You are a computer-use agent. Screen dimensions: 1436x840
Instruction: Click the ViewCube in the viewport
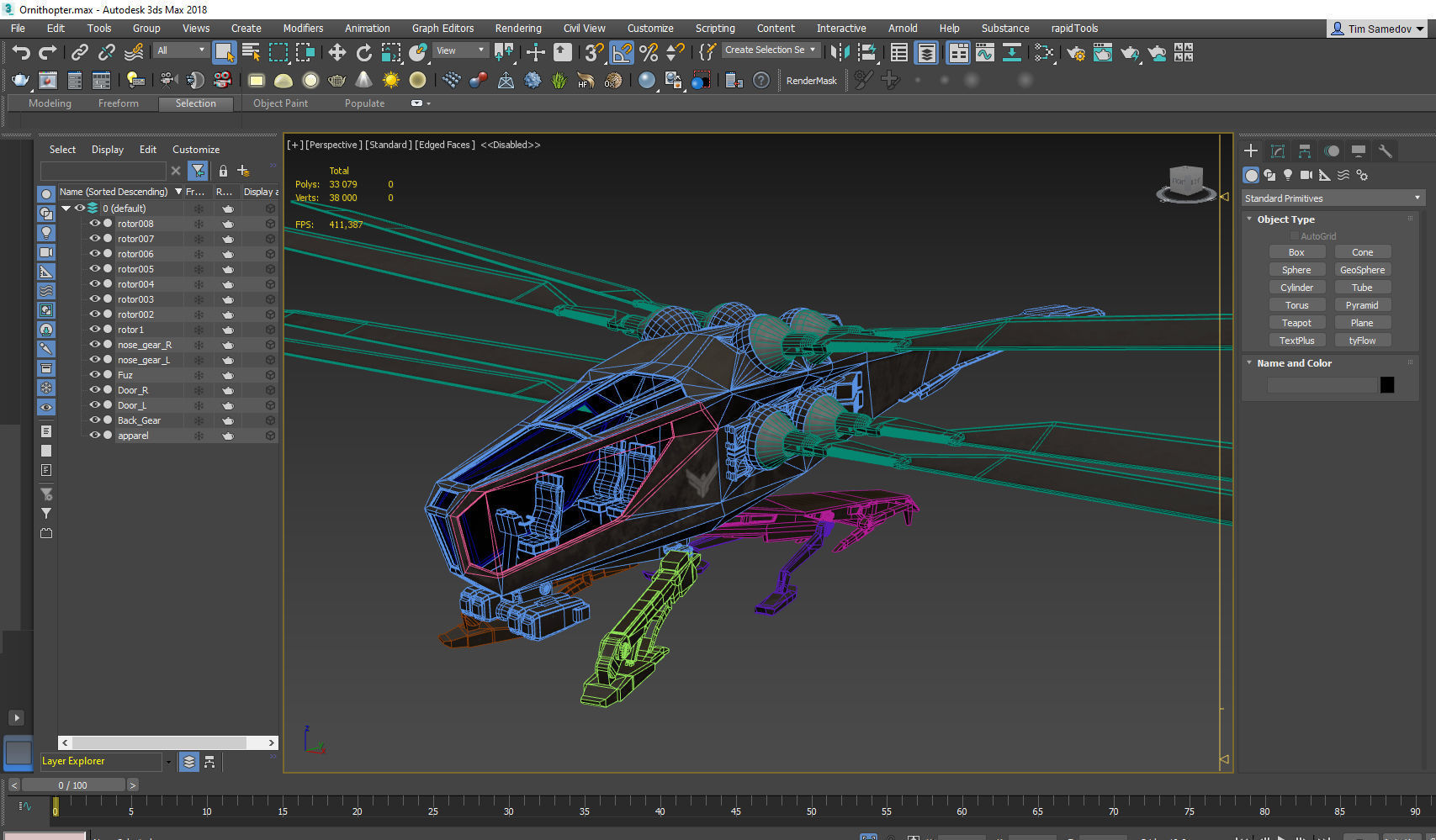click(1186, 183)
